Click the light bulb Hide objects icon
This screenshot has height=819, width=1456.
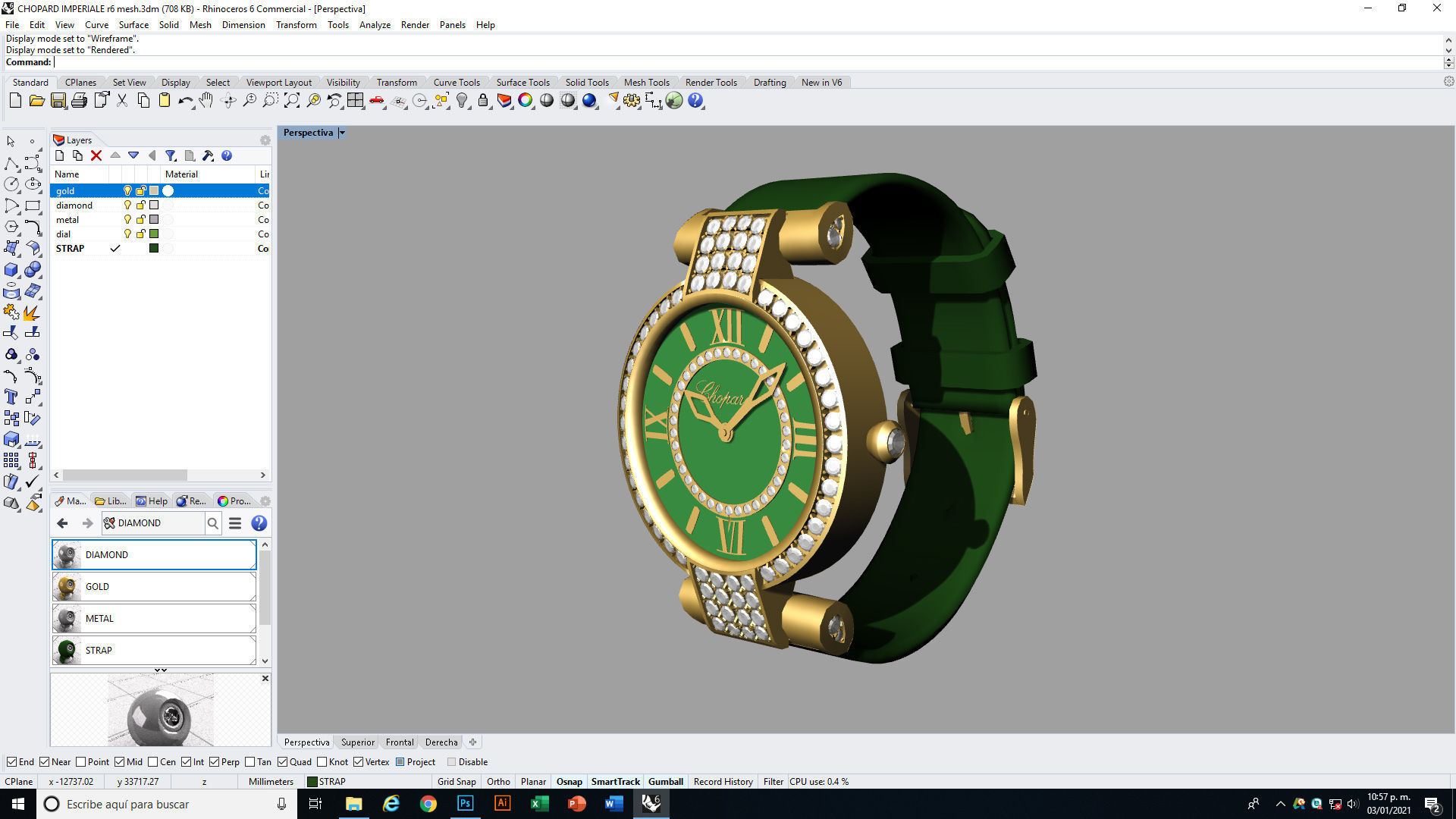[462, 100]
